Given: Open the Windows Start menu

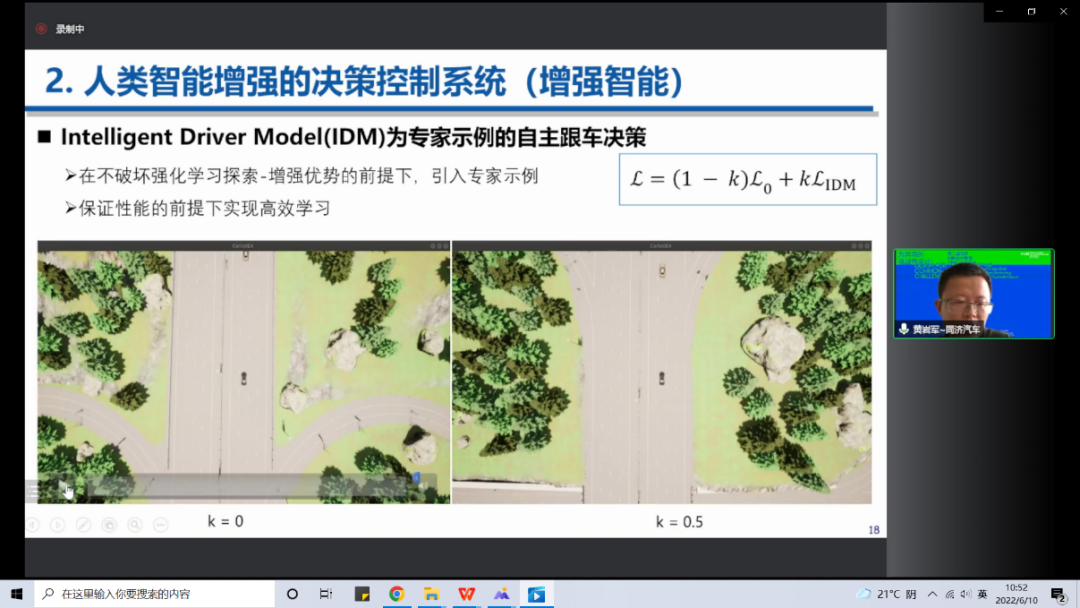Looking at the screenshot, I should point(17,594).
